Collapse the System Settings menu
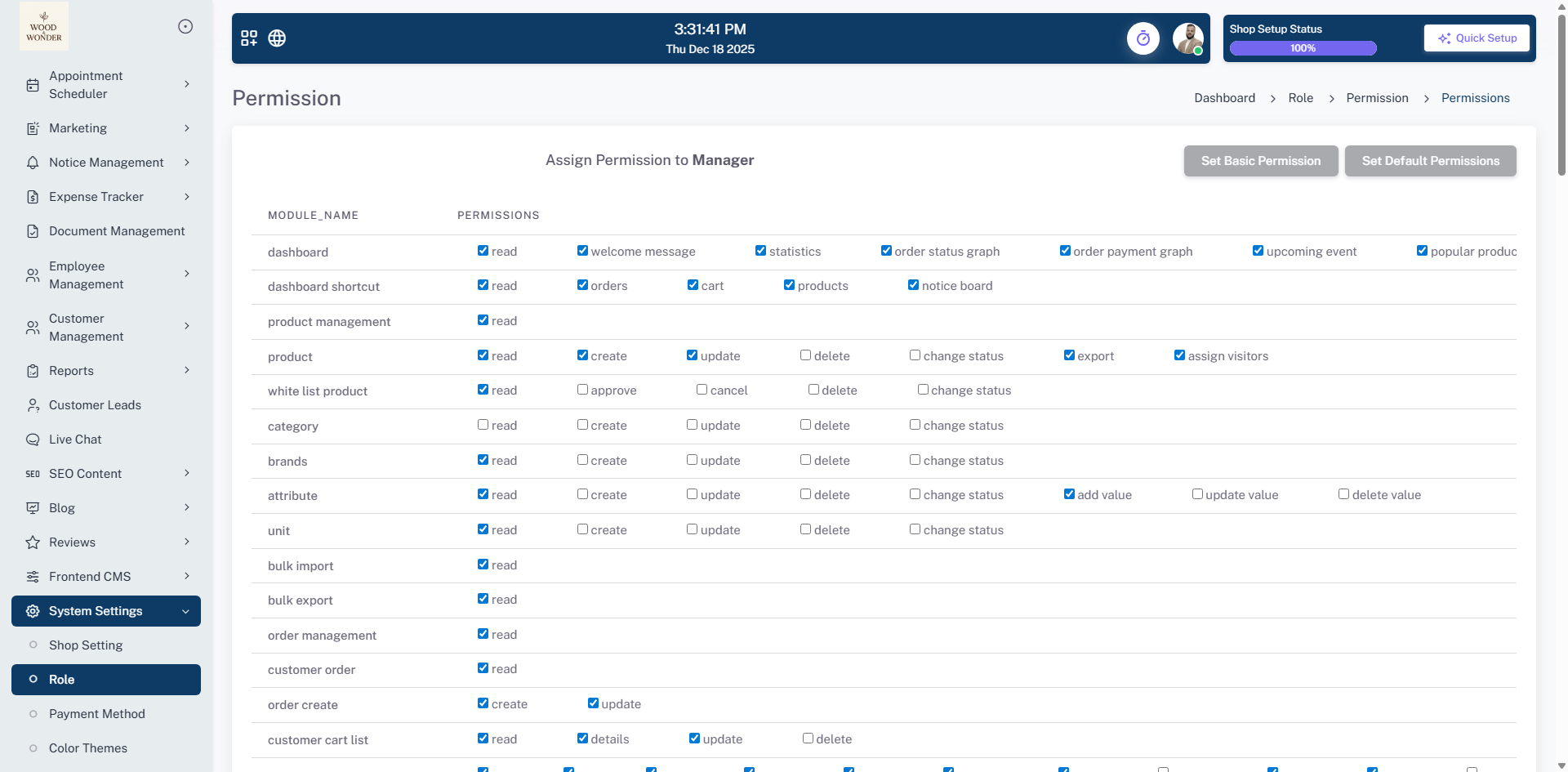This screenshot has width=1568, height=772. pyautogui.click(x=185, y=611)
